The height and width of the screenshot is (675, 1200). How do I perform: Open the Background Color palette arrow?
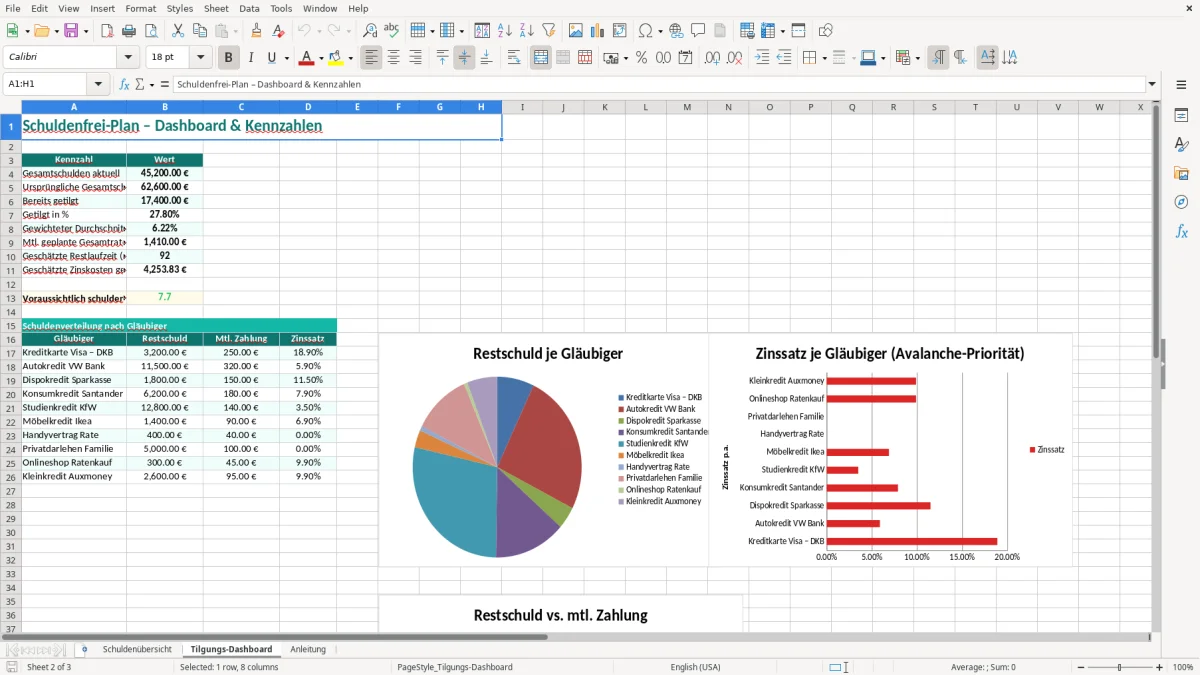(350, 58)
